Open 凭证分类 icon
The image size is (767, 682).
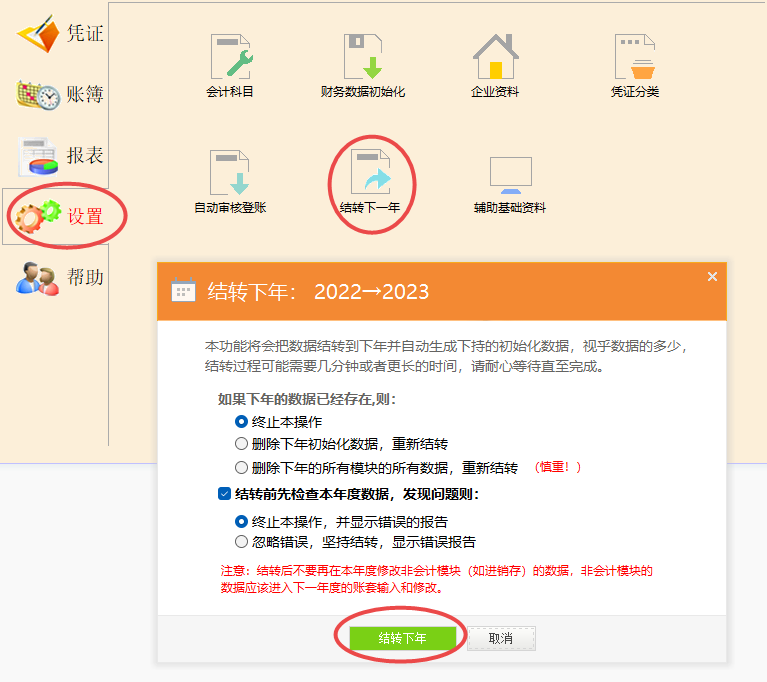click(x=634, y=66)
